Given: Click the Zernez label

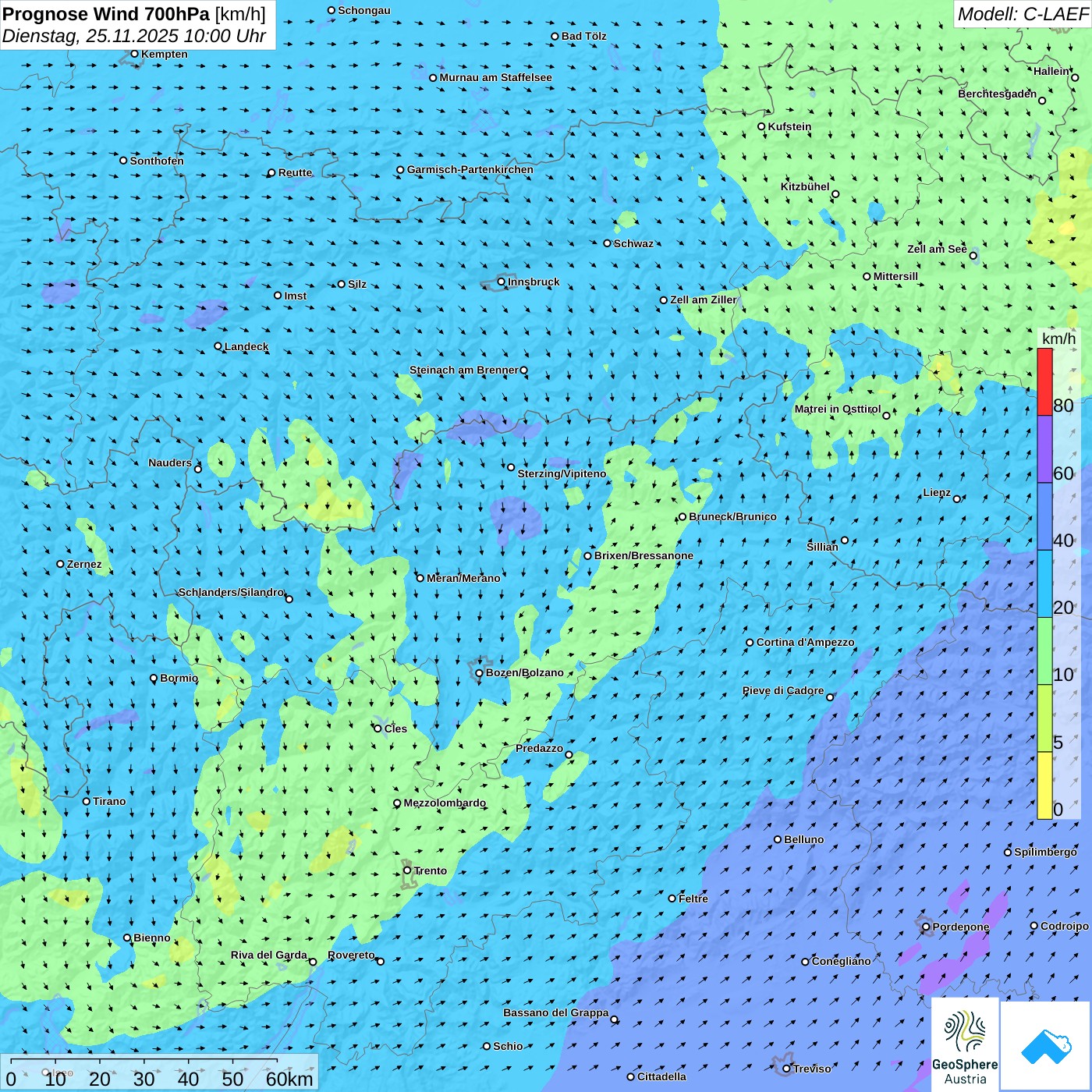Looking at the screenshot, I should (x=84, y=564).
